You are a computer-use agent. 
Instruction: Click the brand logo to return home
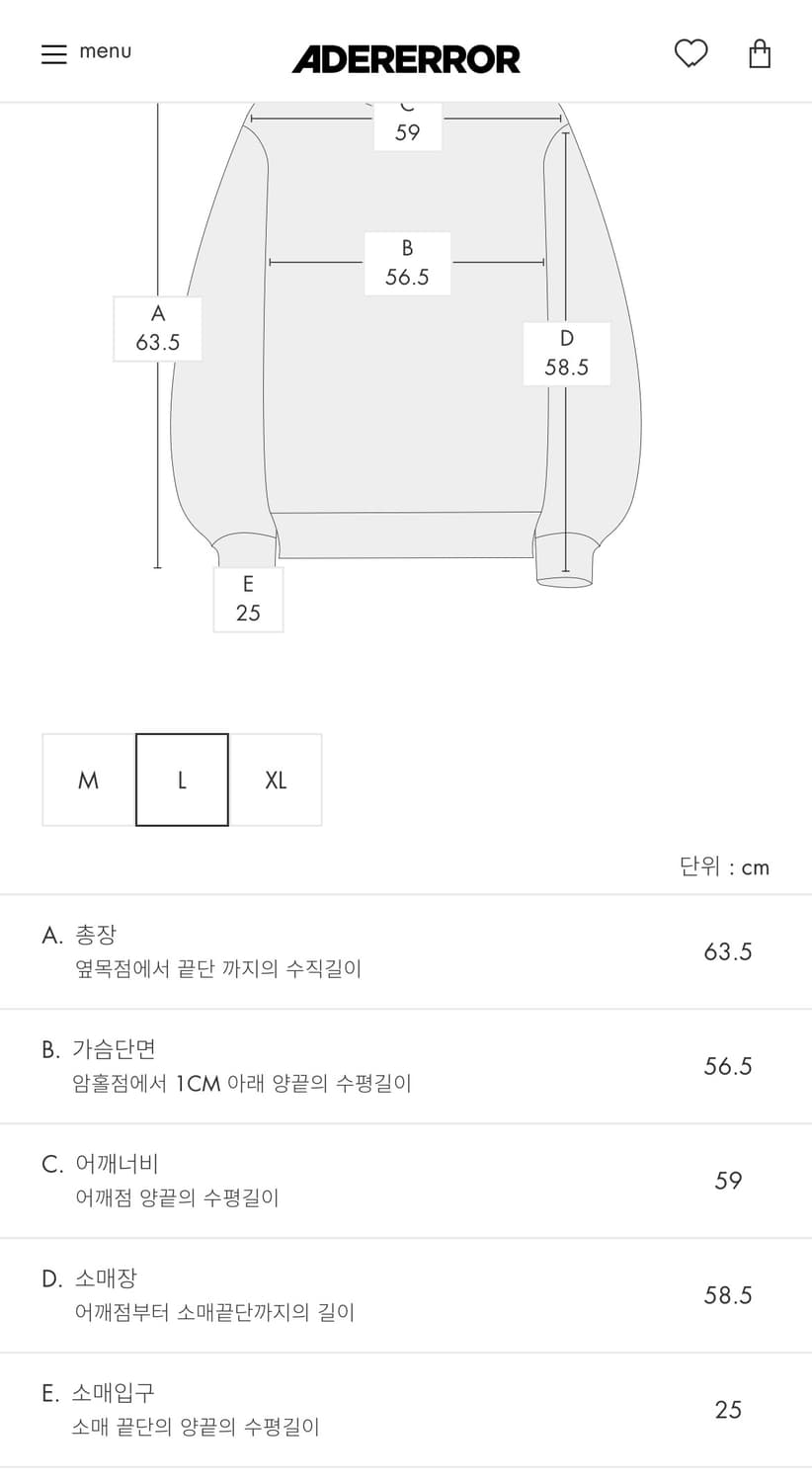(406, 59)
